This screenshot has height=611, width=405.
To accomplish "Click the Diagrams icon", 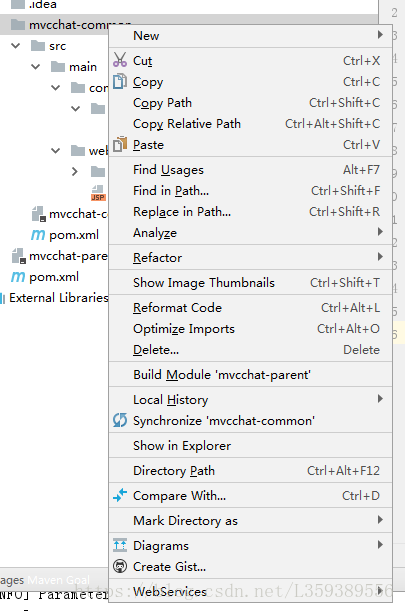I will pos(120,545).
